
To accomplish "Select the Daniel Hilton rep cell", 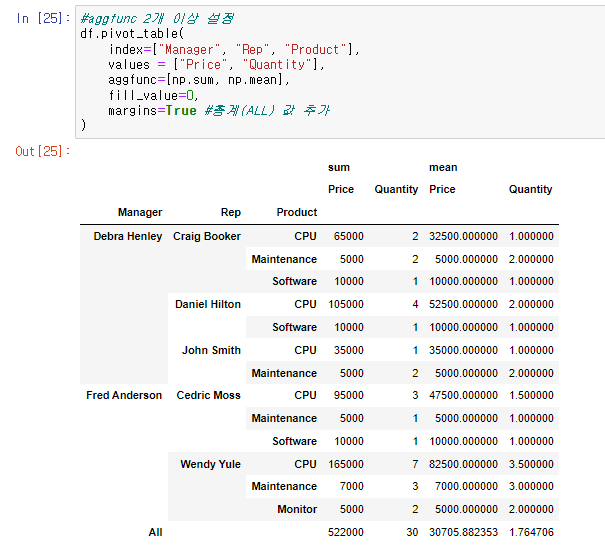I will coord(208,304).
